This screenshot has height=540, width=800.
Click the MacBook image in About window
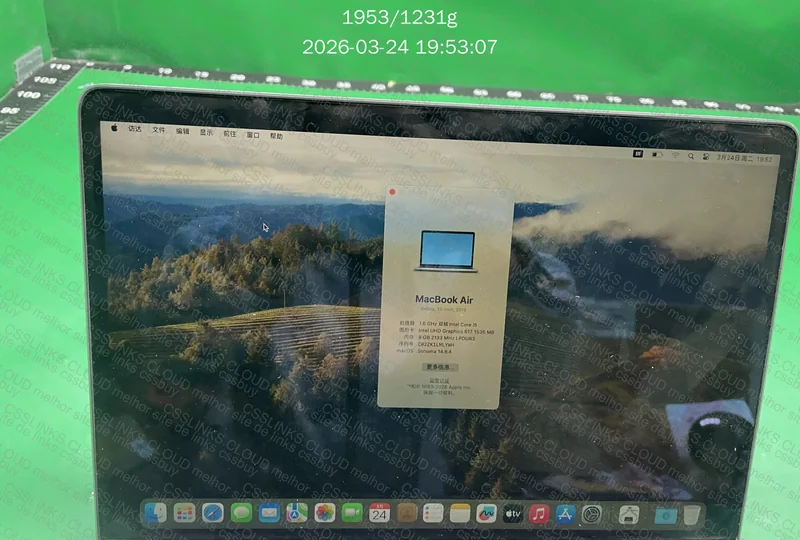[x=447, y=251]
